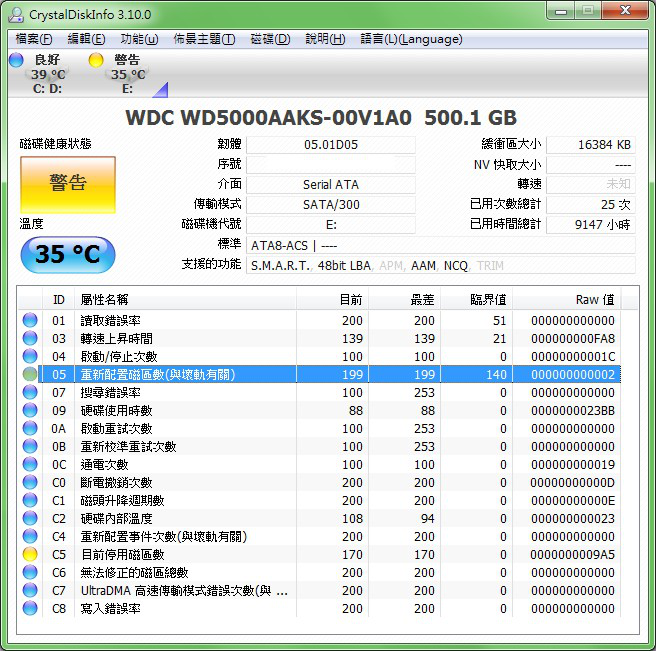
Task: Click the firmware field 05.01D05
Action: [x=331, y=145]
